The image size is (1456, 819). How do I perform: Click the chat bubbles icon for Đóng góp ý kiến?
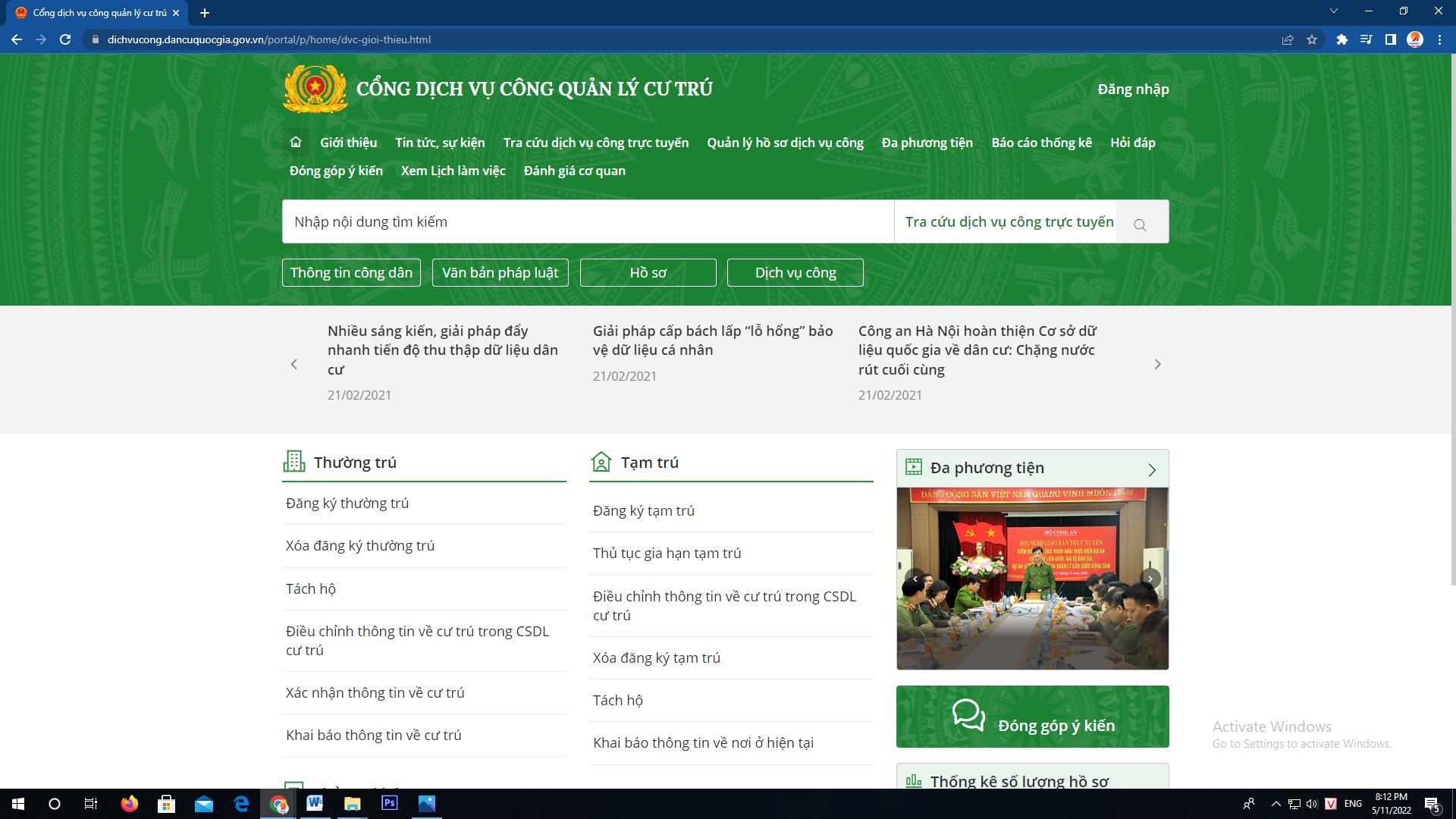pyautogui.click(x=968, y=715)
